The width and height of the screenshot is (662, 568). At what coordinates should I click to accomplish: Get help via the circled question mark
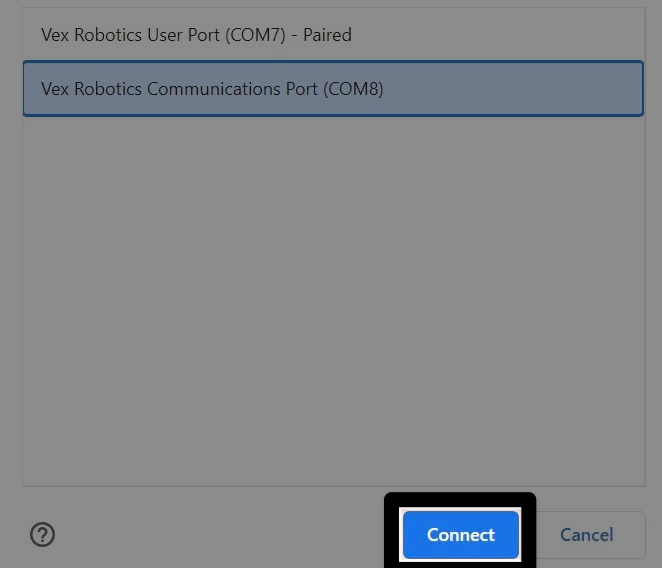click(x=42, y=535)
